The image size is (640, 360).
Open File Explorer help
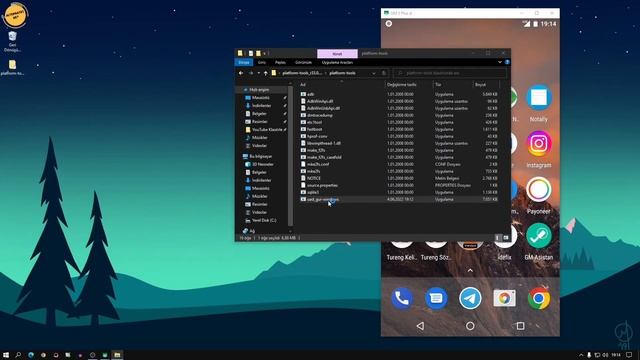pyautogui.click(x=507, y=62)
